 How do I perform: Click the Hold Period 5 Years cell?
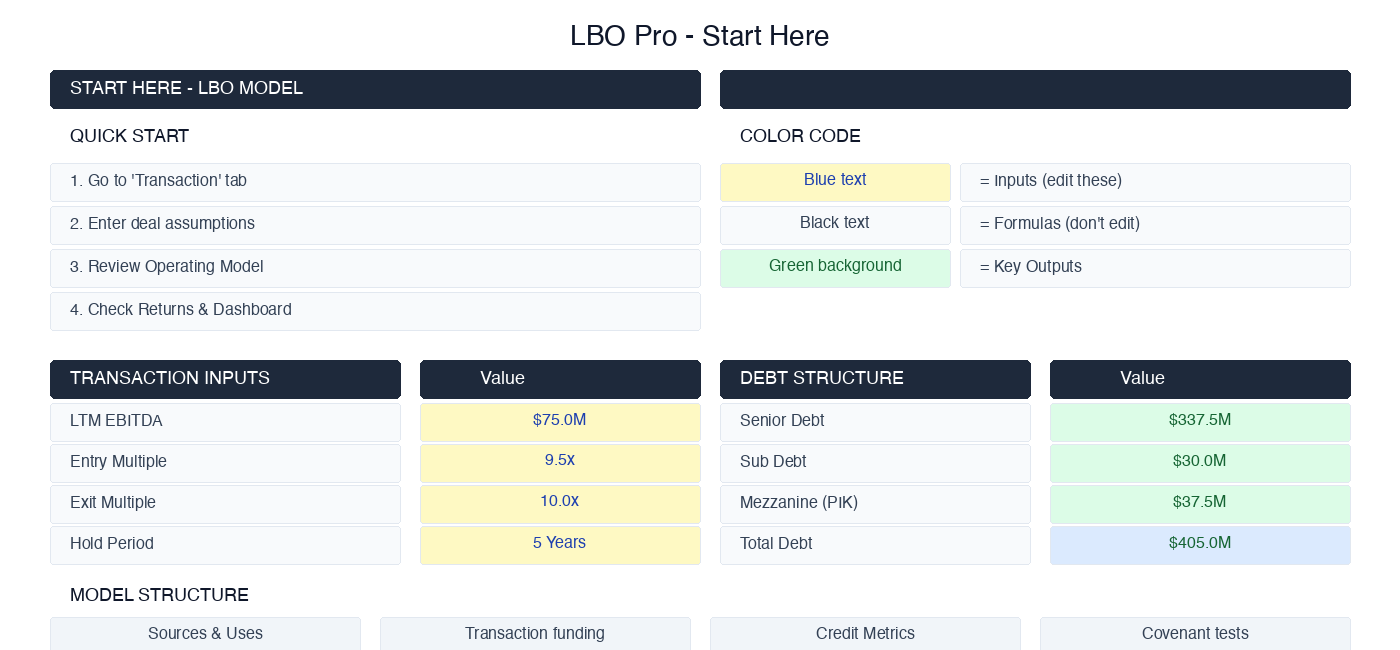point(560,545)
